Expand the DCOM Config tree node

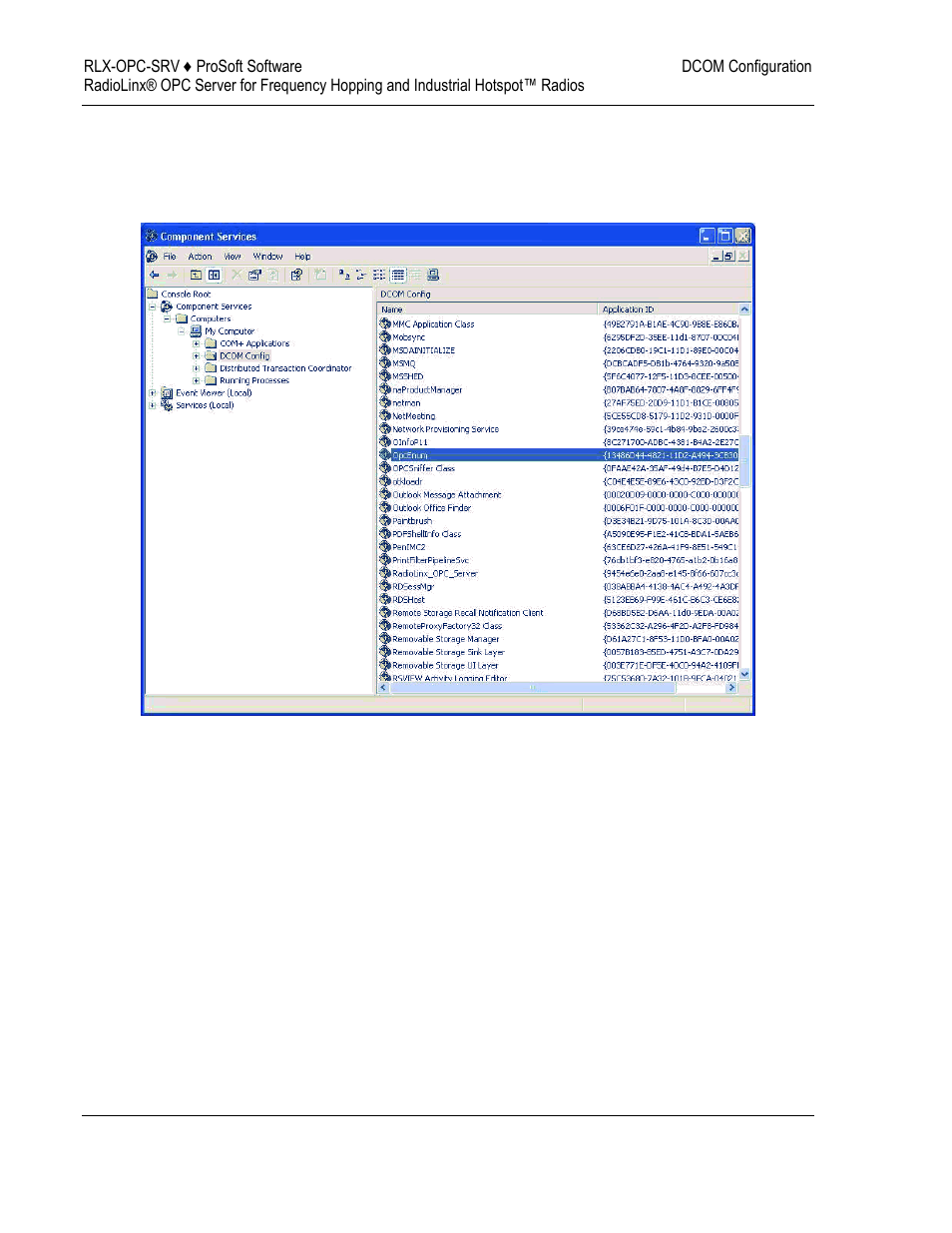pyautogui.click(x=197, y=355)
